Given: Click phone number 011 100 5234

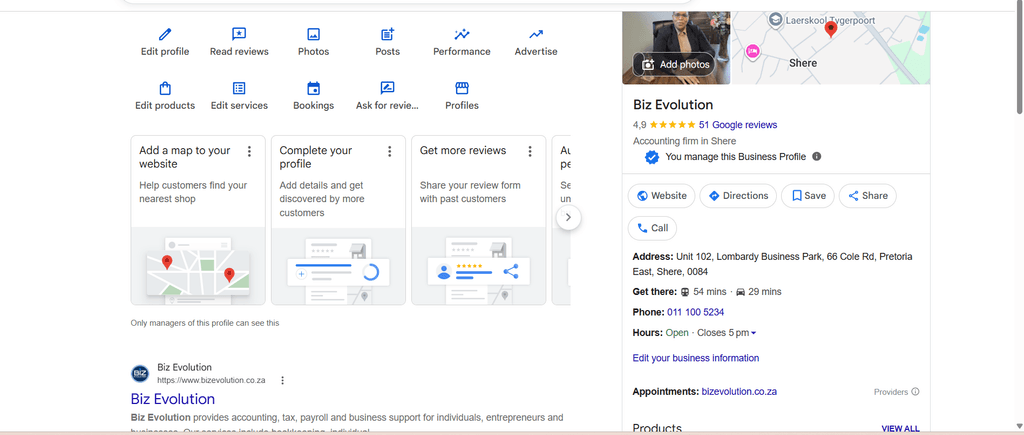Looking at the screenshot, I should (x=696, y=312).
